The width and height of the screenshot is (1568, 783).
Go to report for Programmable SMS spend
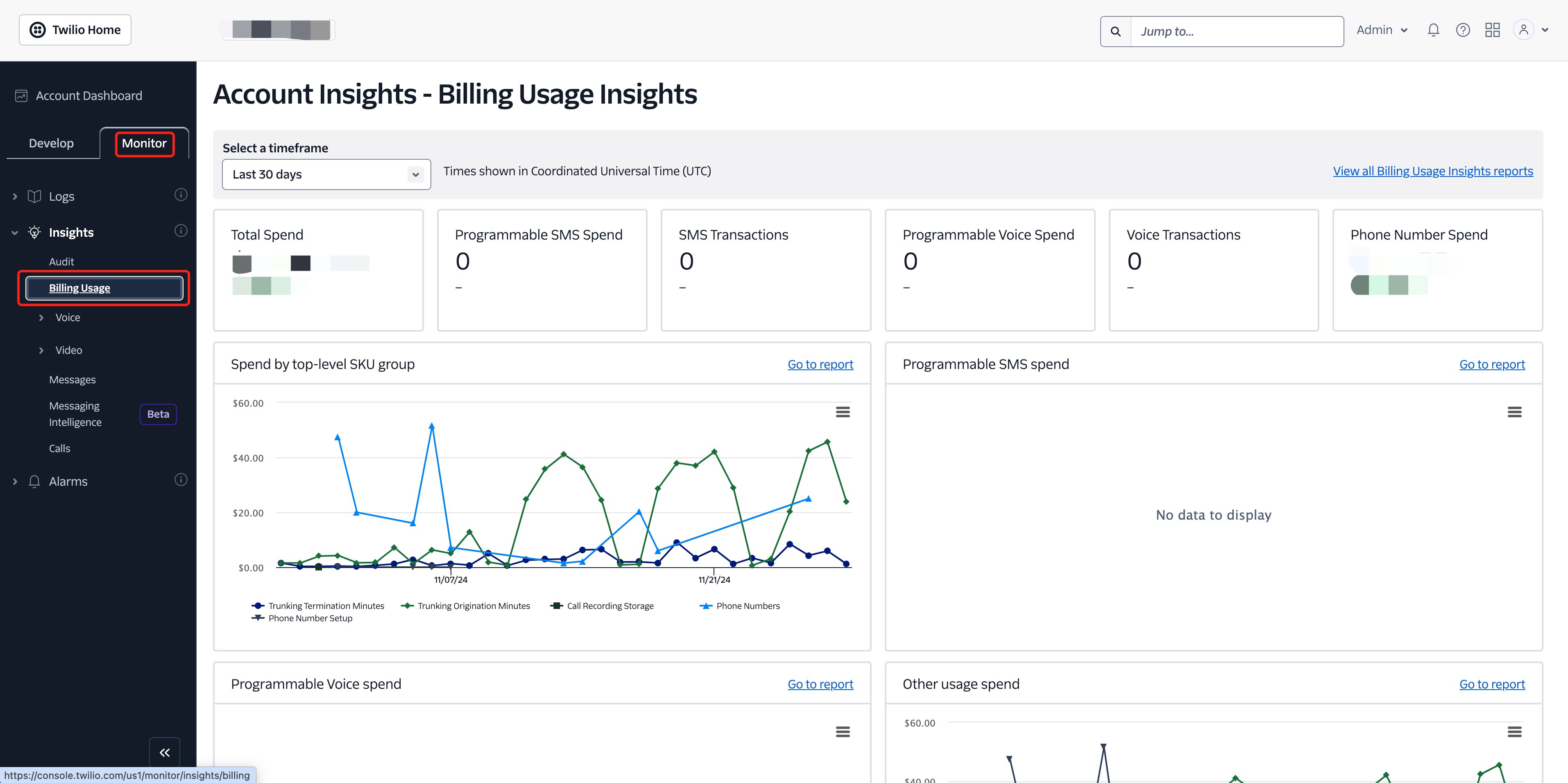1492,364
